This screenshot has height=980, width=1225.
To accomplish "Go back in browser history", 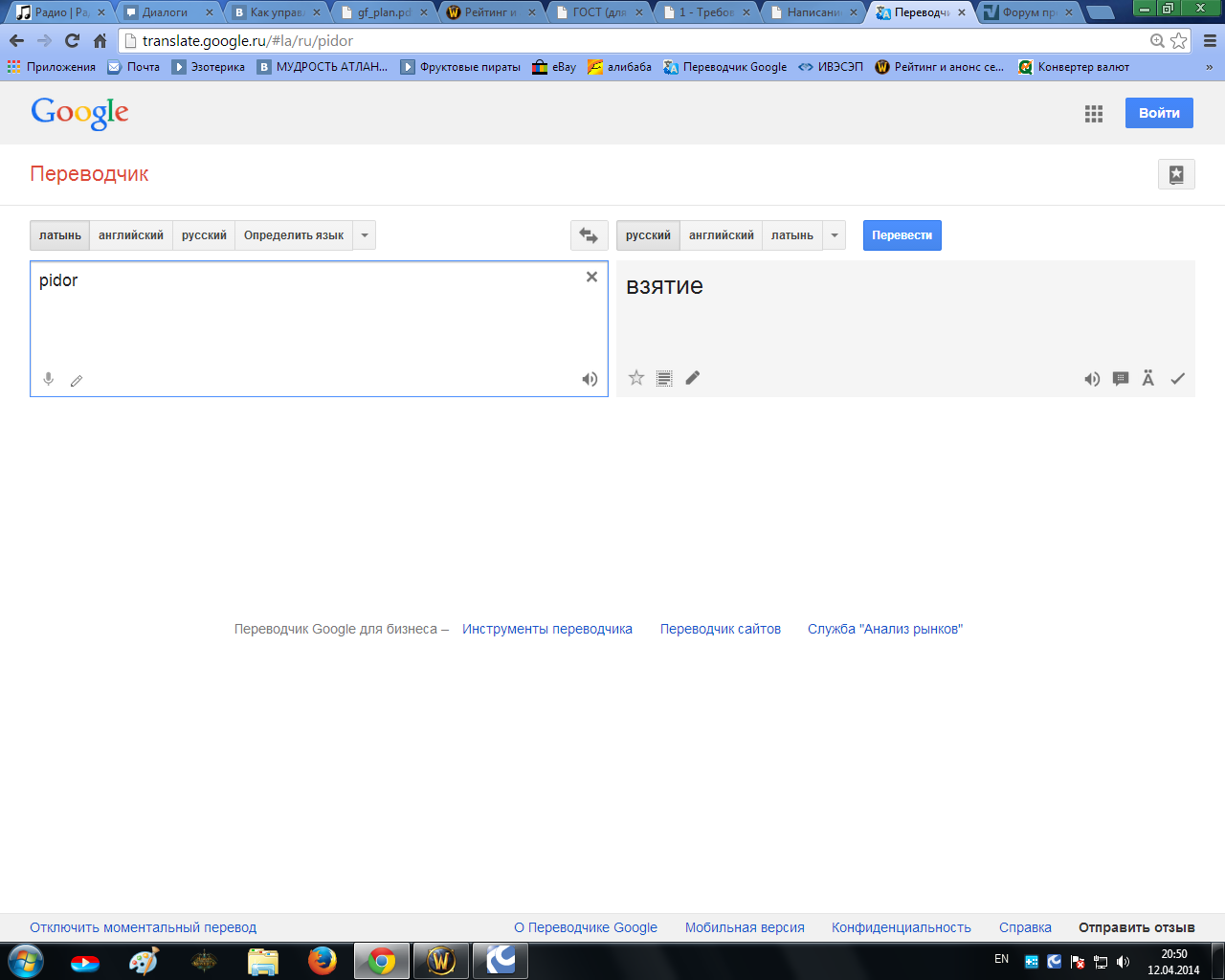I will point(16,41).
